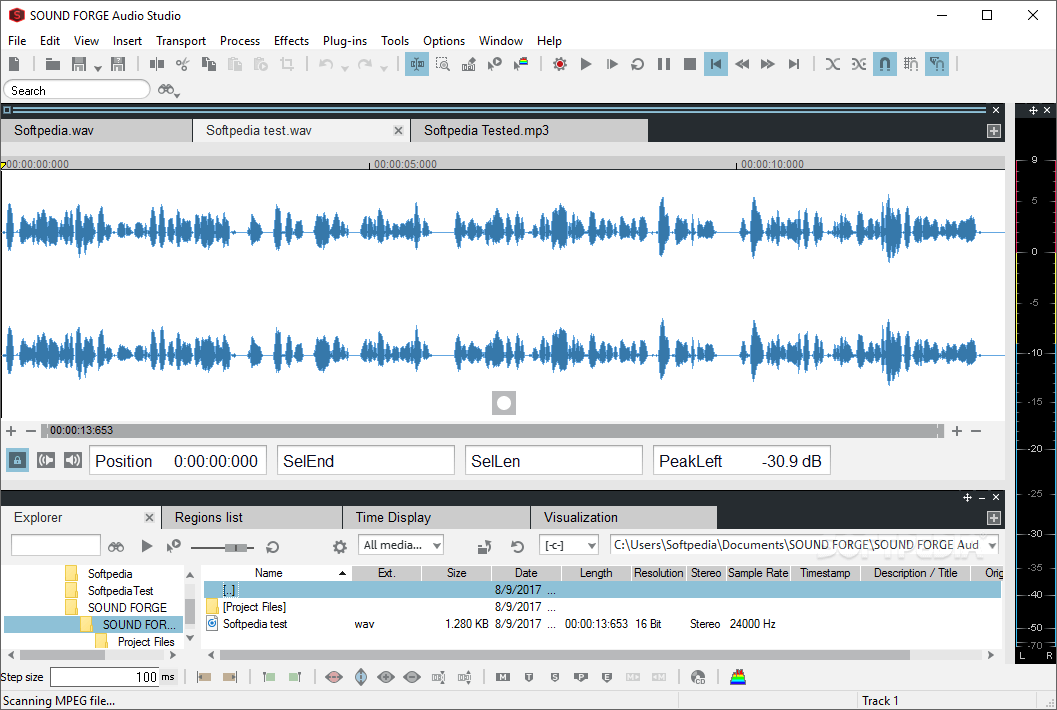Image resolution: width=1057 pixels, height=710 pixels.
Task: Copy the selection with the Copy icon
Action: tap(209, 64)
